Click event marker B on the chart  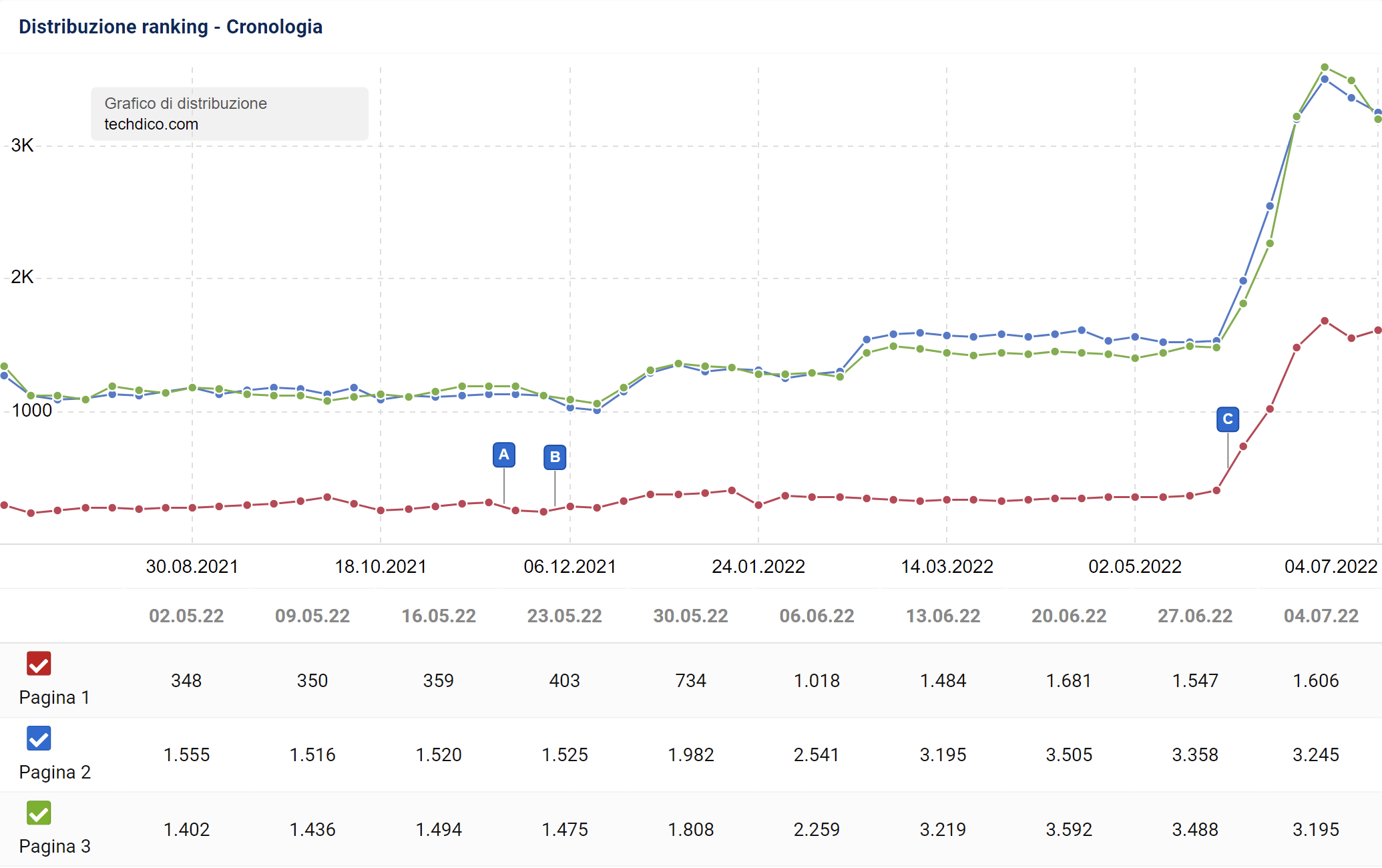[555, 457]
